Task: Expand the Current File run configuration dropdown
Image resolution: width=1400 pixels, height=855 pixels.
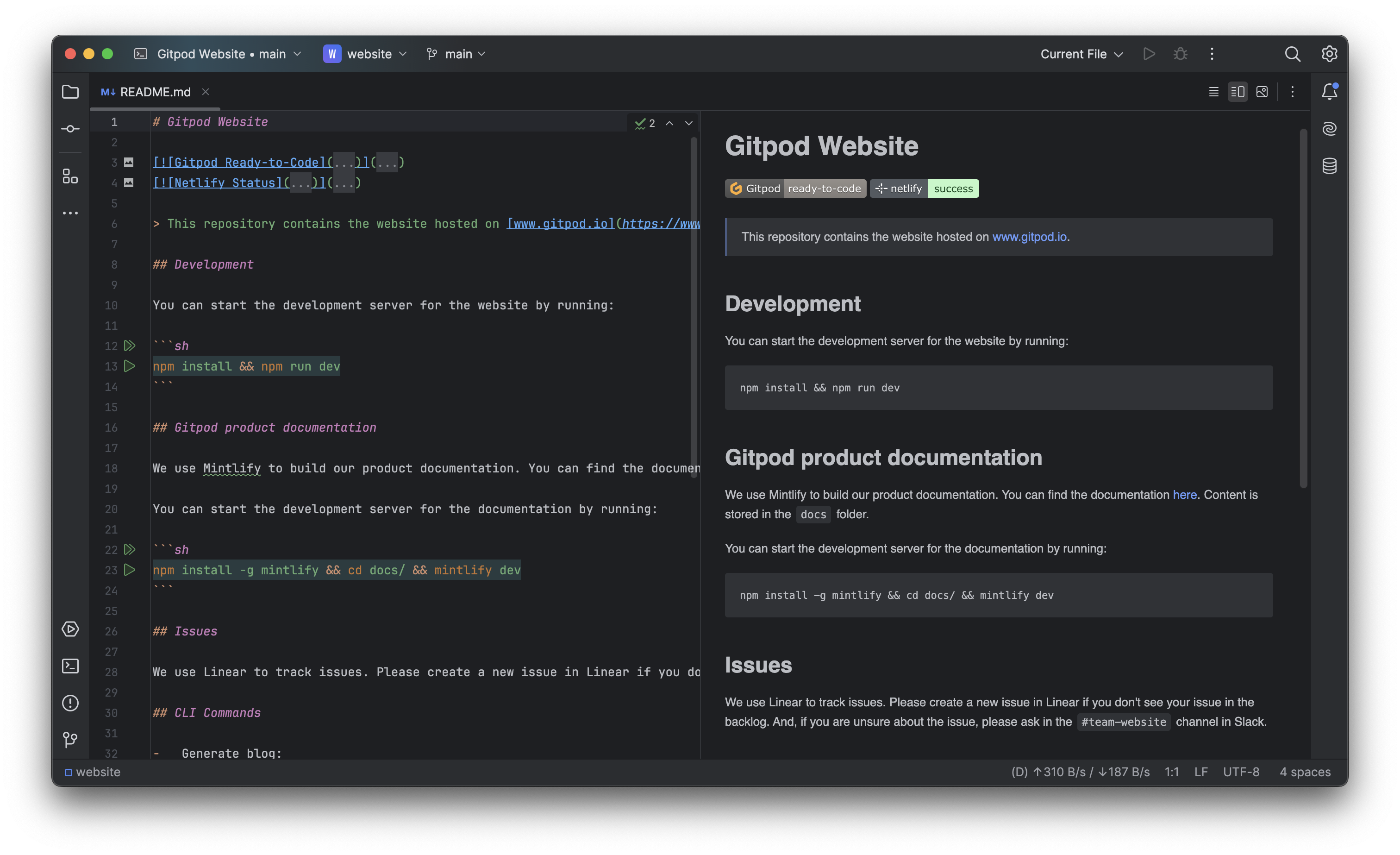Action: click(x=1081, y=54)
